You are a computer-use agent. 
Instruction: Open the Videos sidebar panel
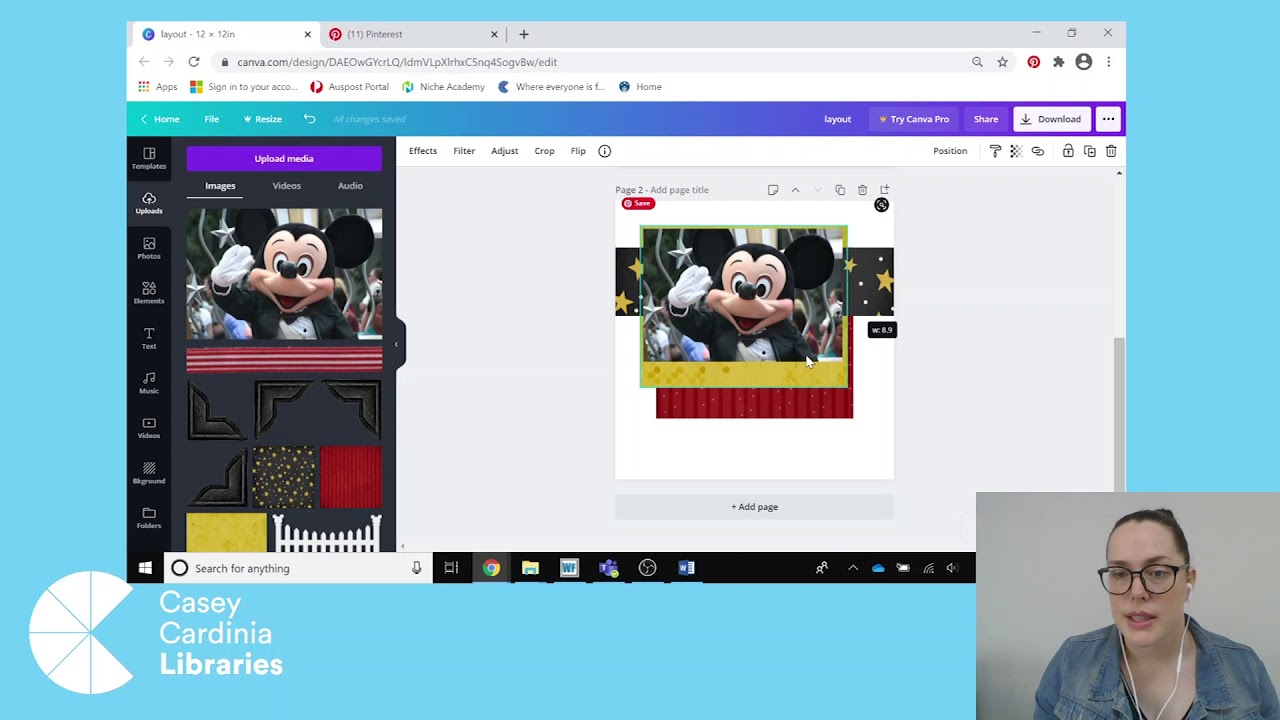[149, 428]
